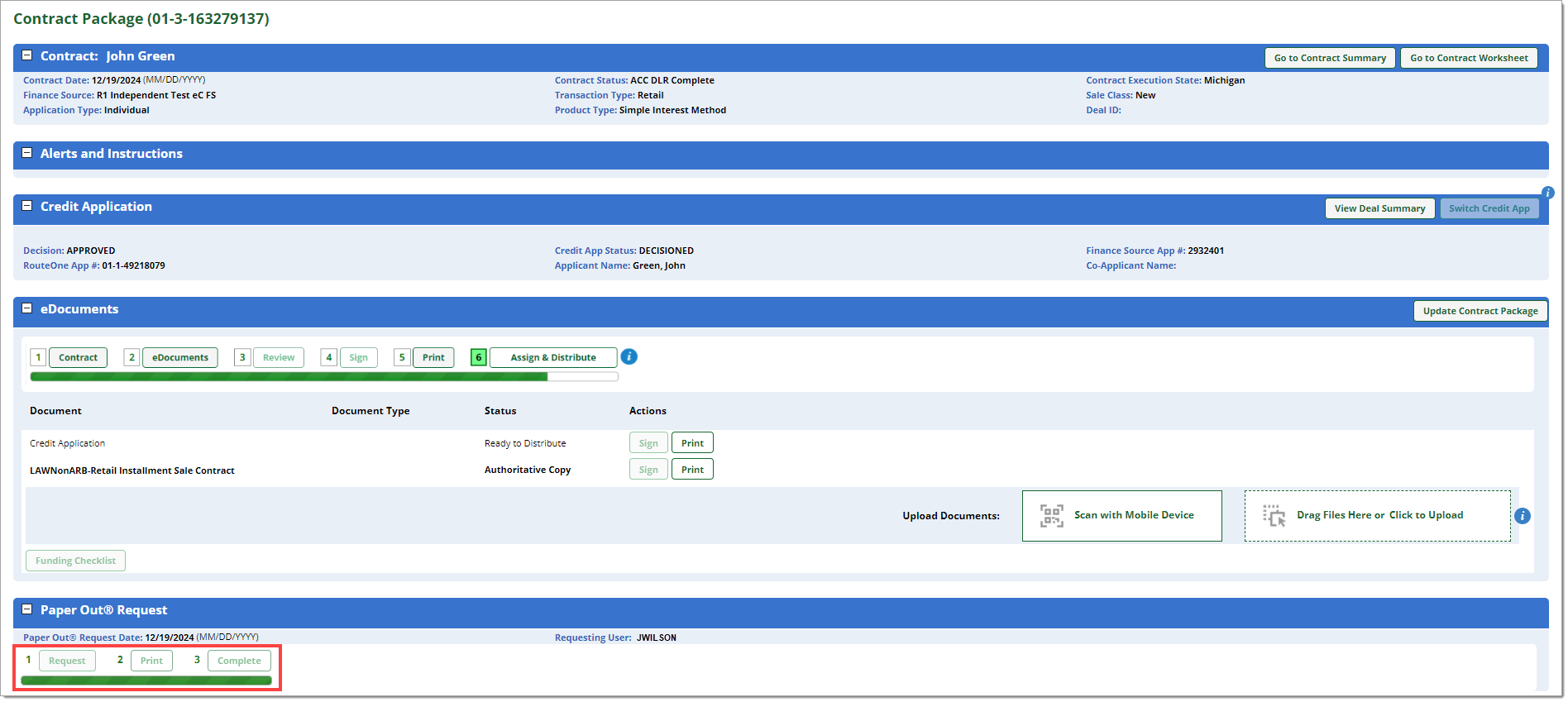This screenshot has width=1568, height=702.
Task: Click View Deal Summary button
Action: [x=1379, y=208]
